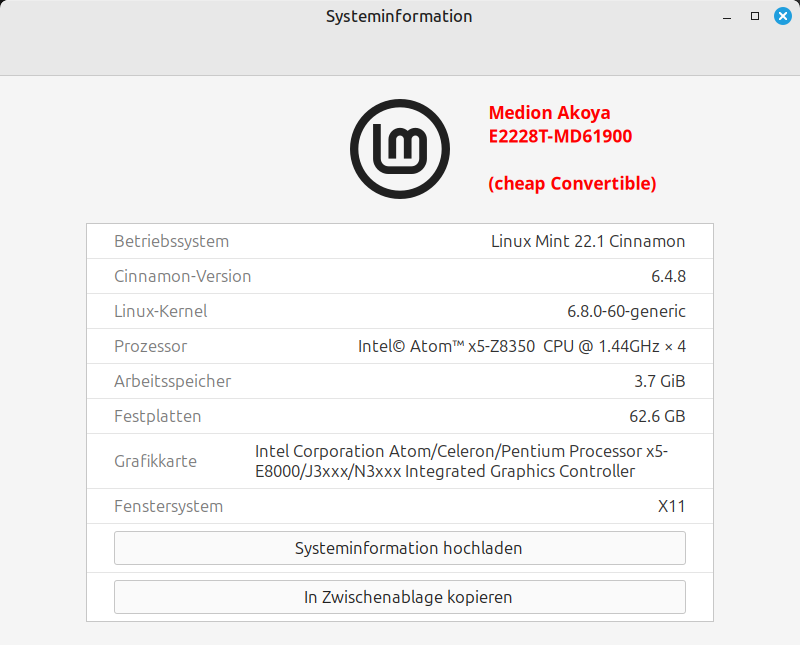This screenshot has height=645, width=800.
Task: Click the Cinnamon version number 6.4.8
Action: [x=668, y=277]
